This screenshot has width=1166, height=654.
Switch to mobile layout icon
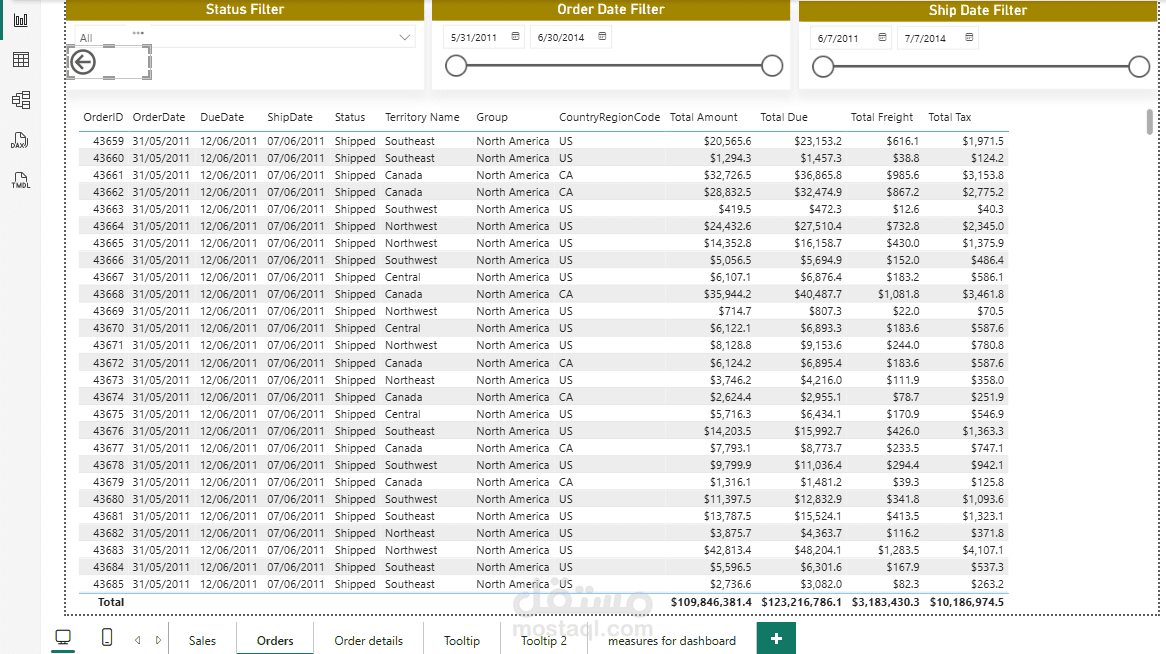[107, 638]
